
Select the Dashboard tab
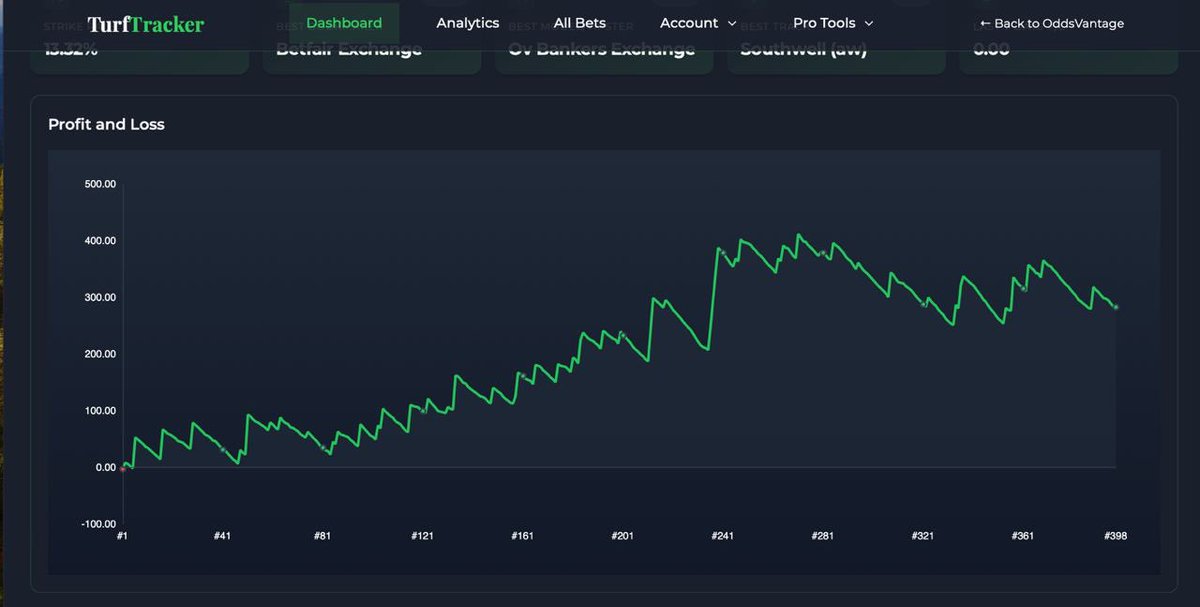coord(343,22)
